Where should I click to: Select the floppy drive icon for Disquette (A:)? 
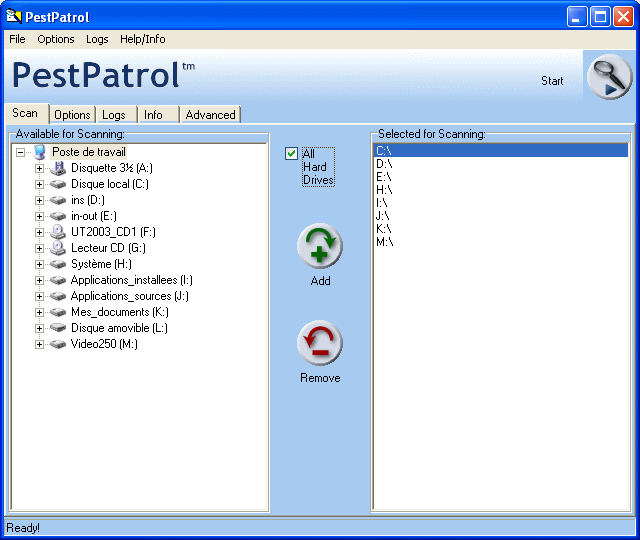coord(58,168)
